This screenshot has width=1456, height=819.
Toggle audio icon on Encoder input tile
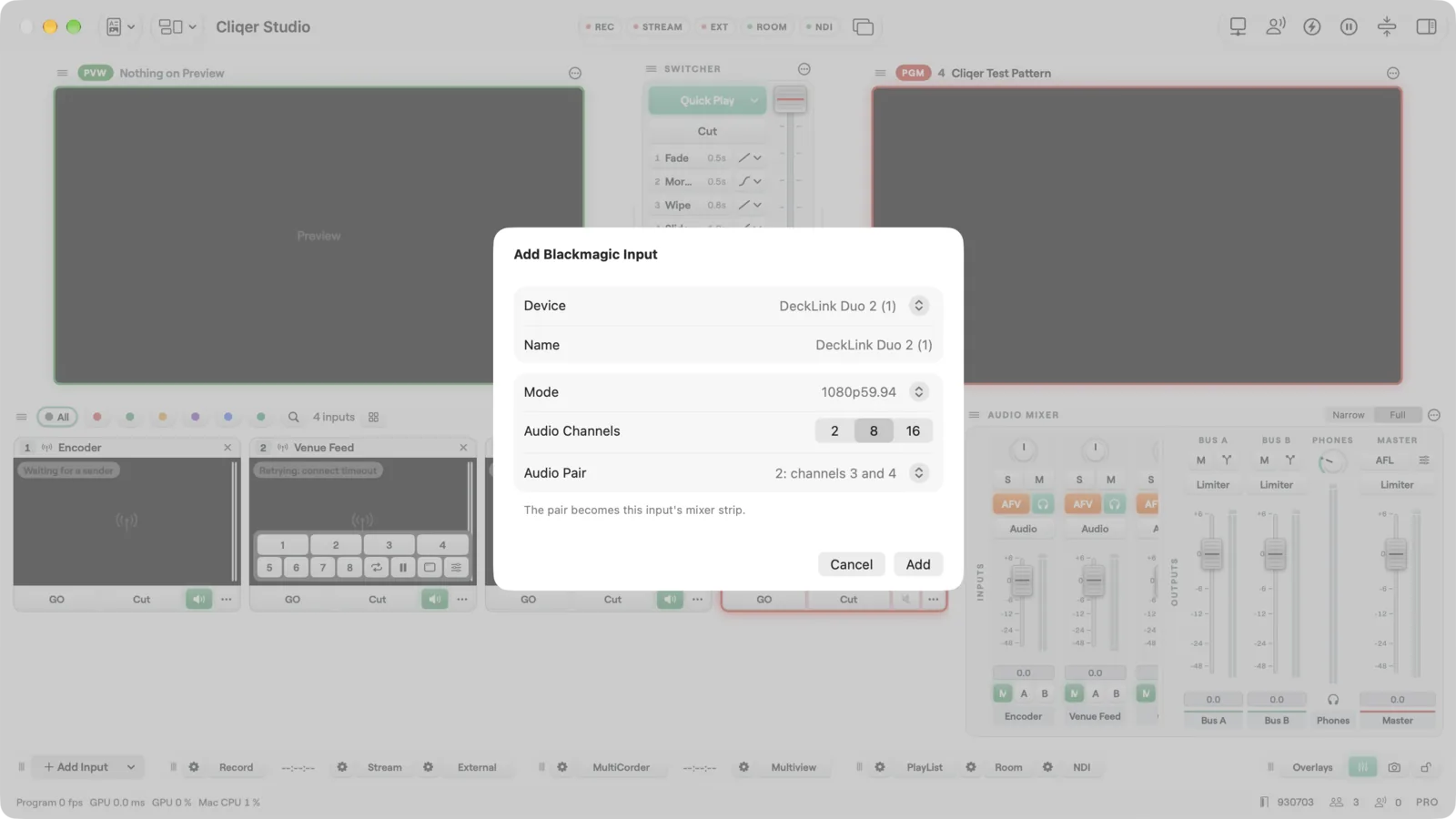(198, 600)
